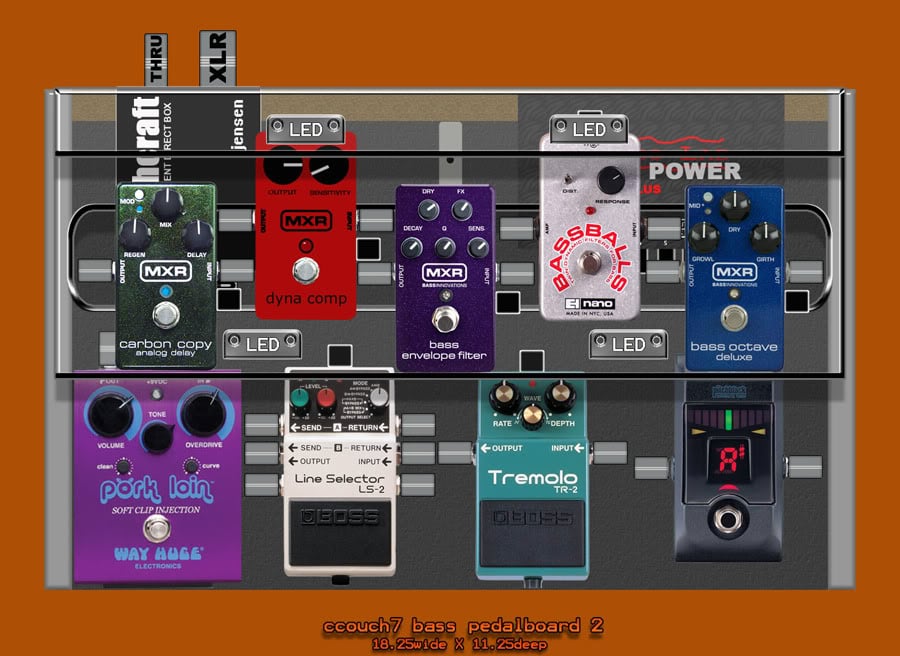Turn the envelope filter FX knob

461,210
